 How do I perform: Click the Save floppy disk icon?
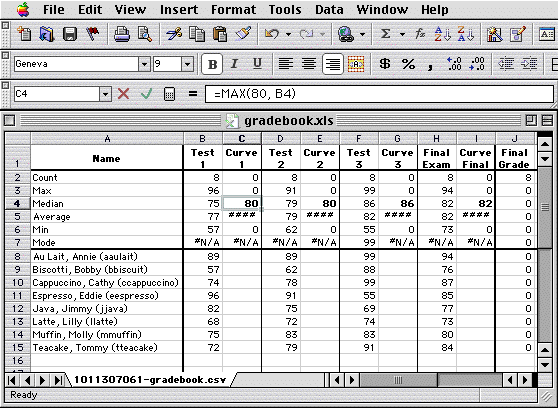[70, 35]
